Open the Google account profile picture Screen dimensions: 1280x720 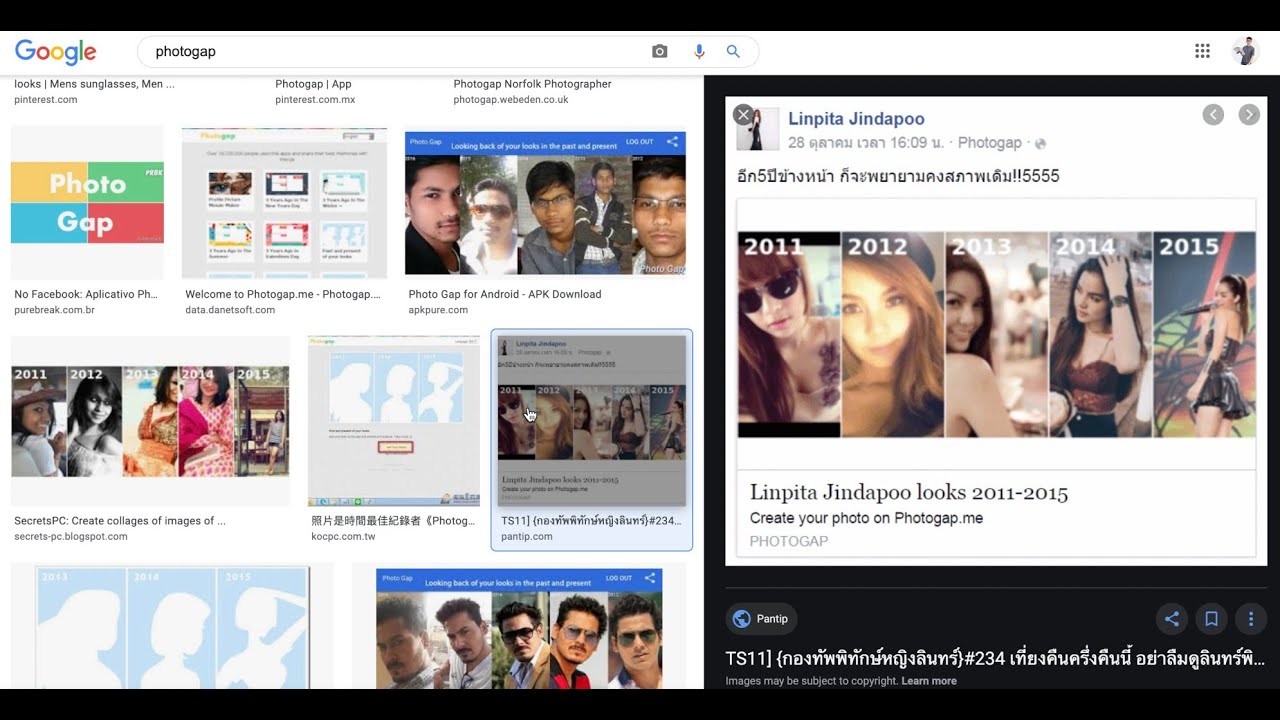pos(1246,51)
